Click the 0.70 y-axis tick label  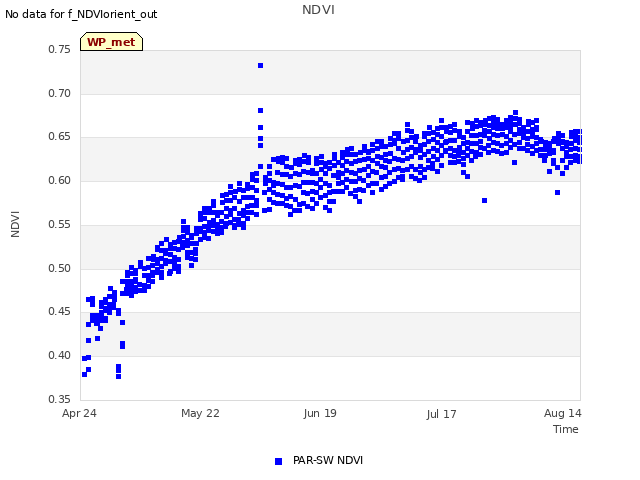pos(60,93)
